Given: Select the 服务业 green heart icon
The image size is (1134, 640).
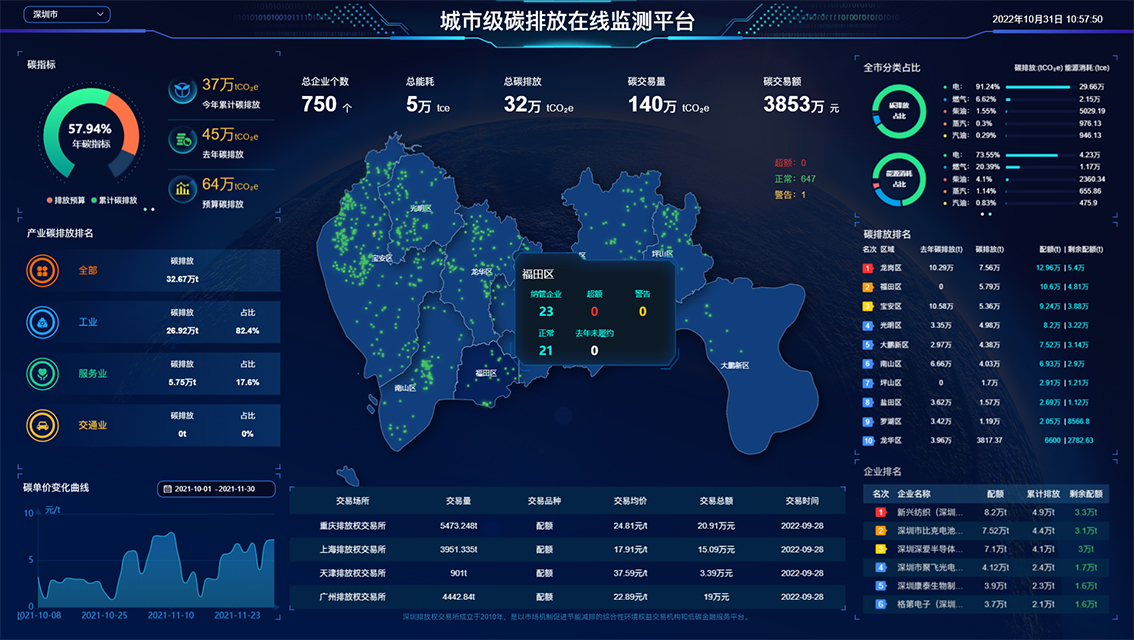Looking at the screenshot, I should click(41, 373).
